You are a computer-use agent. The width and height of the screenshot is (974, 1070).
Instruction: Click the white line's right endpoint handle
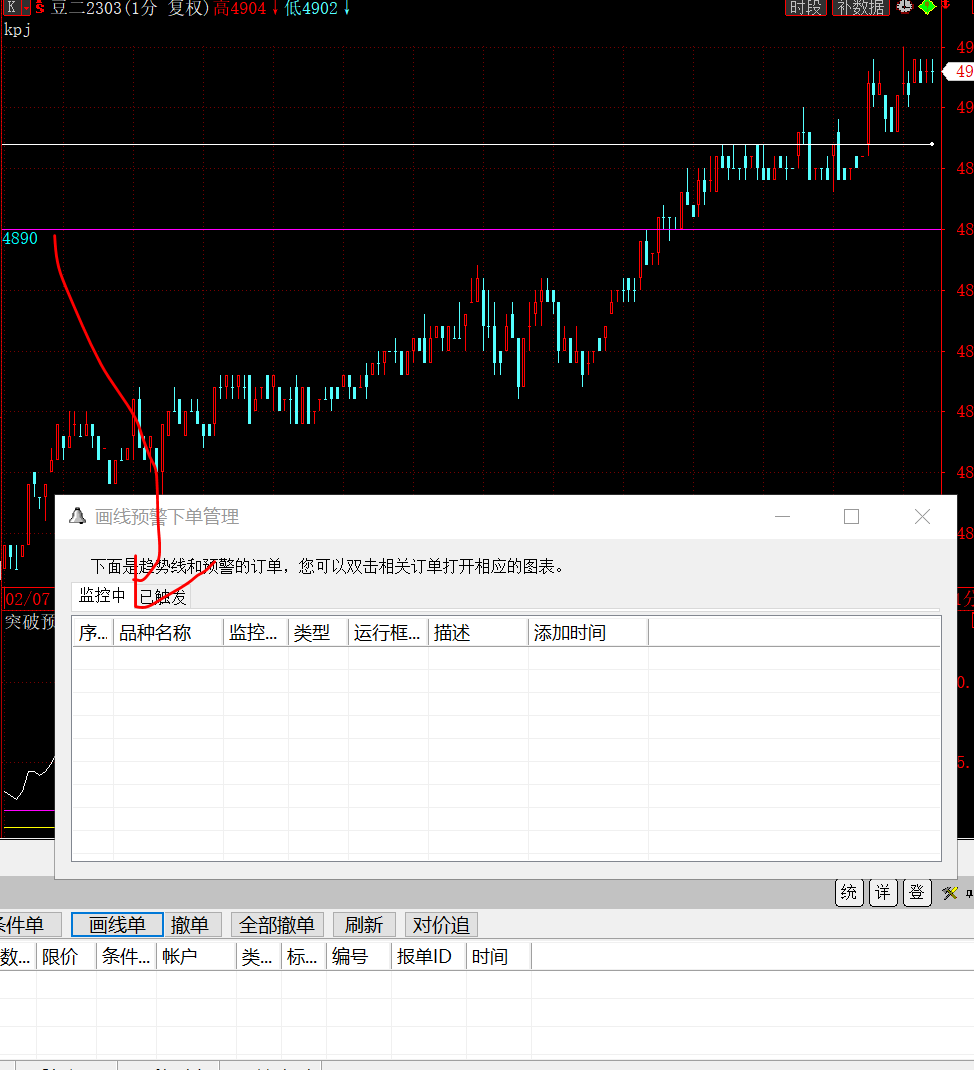click(932, 144)
